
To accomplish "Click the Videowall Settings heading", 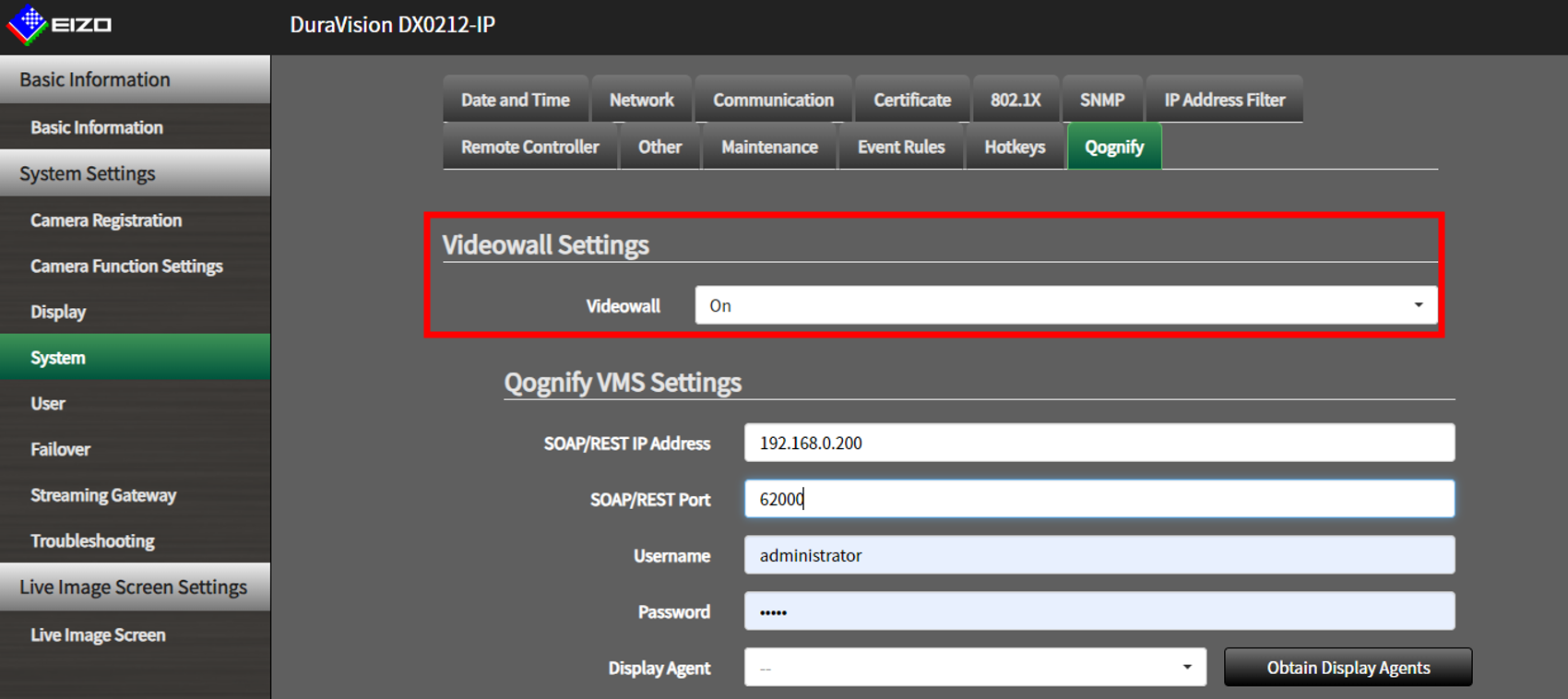I will coord(545,244).
